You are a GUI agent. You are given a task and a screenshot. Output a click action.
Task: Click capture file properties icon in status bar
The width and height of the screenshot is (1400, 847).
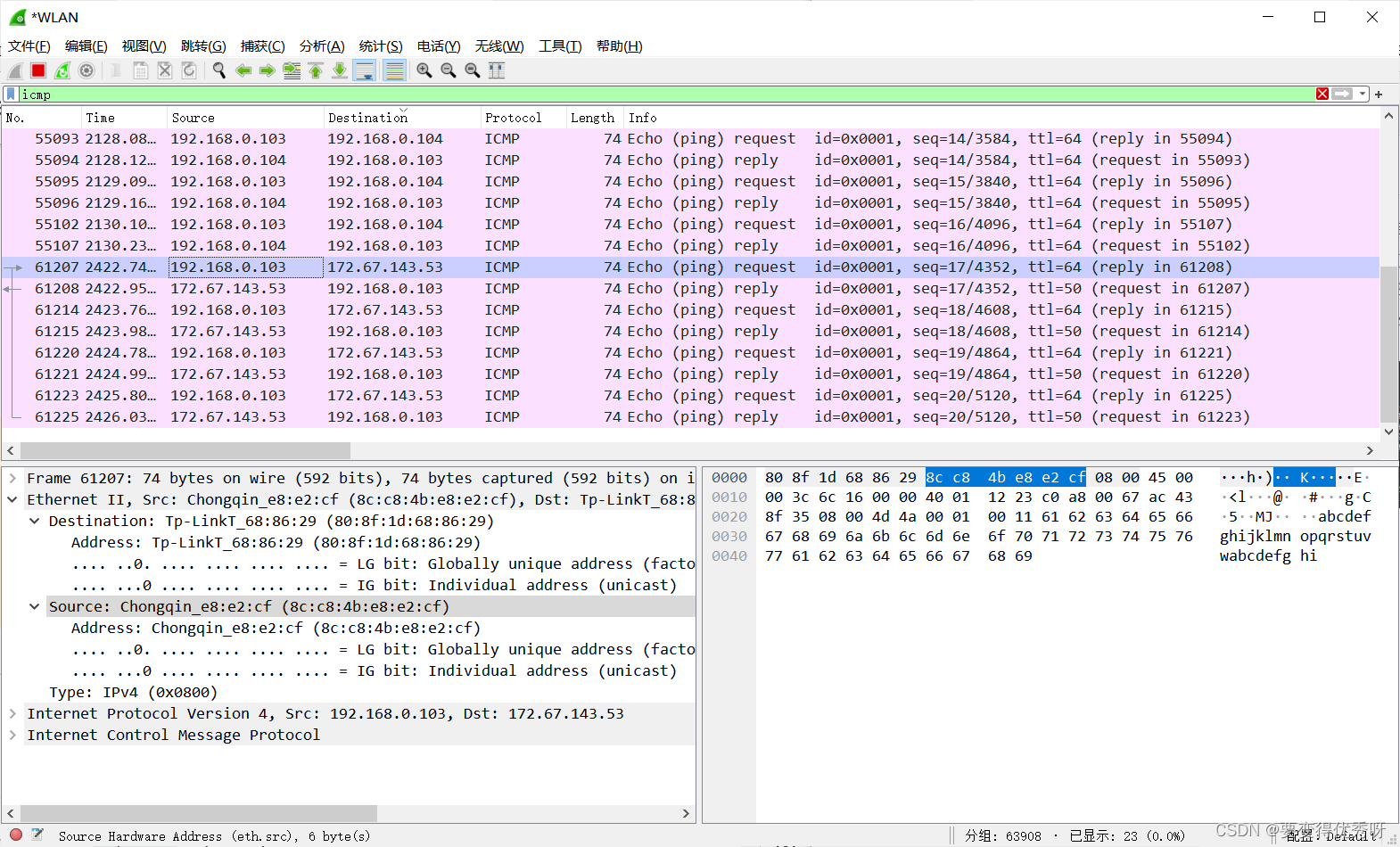click(x=37, y=835)
